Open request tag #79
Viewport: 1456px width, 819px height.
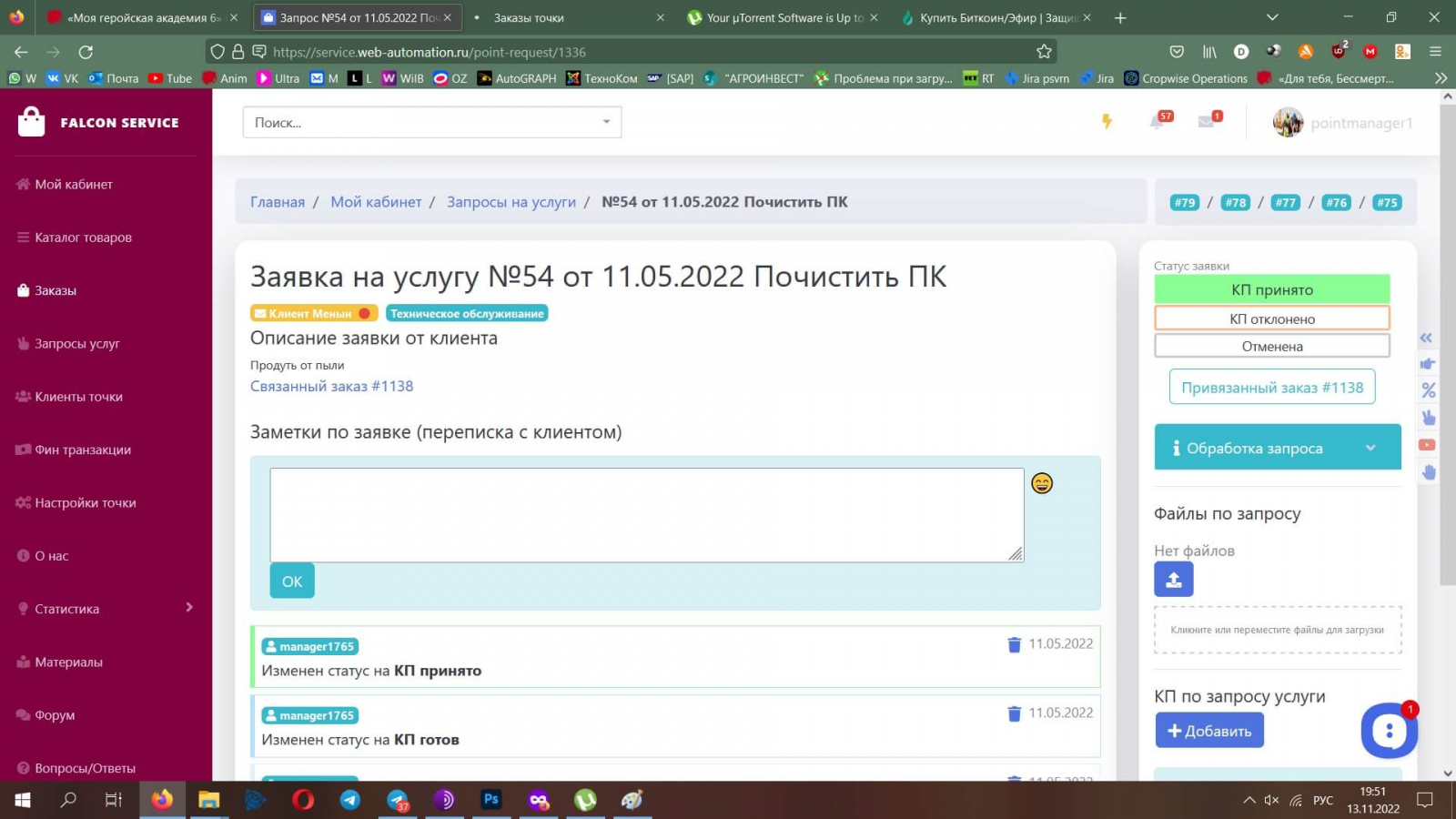pos(1185,202)
